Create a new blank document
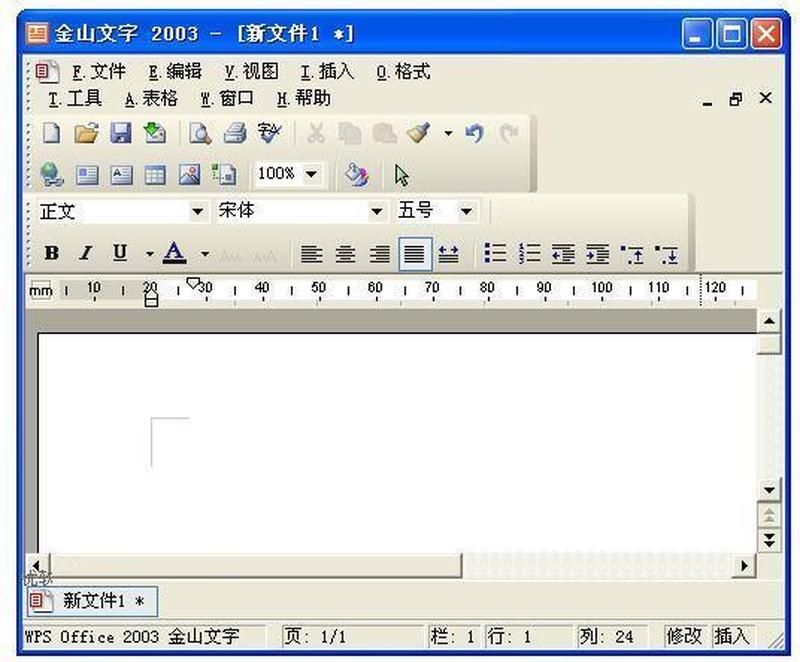The height and width of the screenshot is (662, 800). click(52, 134)
